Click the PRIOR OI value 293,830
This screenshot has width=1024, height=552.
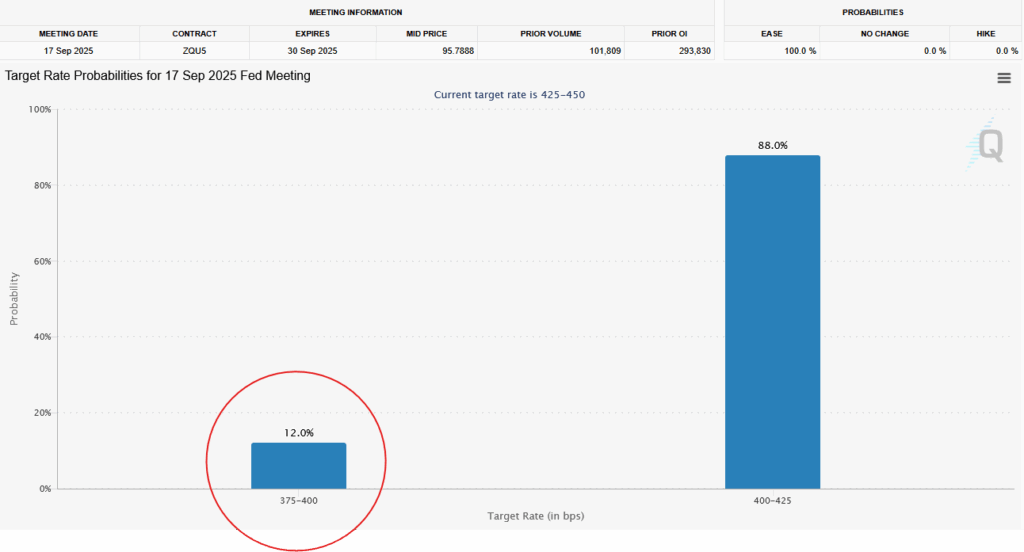click(690, 51)
